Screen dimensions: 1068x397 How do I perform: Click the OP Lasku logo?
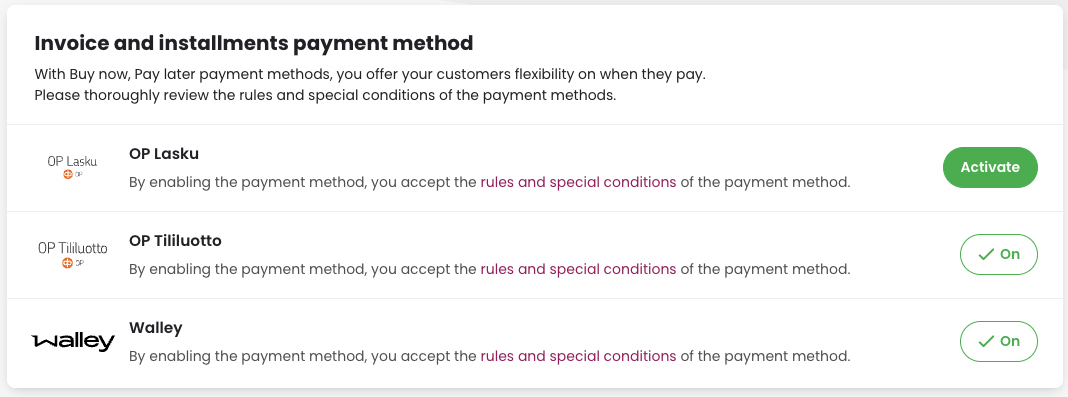[72, 168]
